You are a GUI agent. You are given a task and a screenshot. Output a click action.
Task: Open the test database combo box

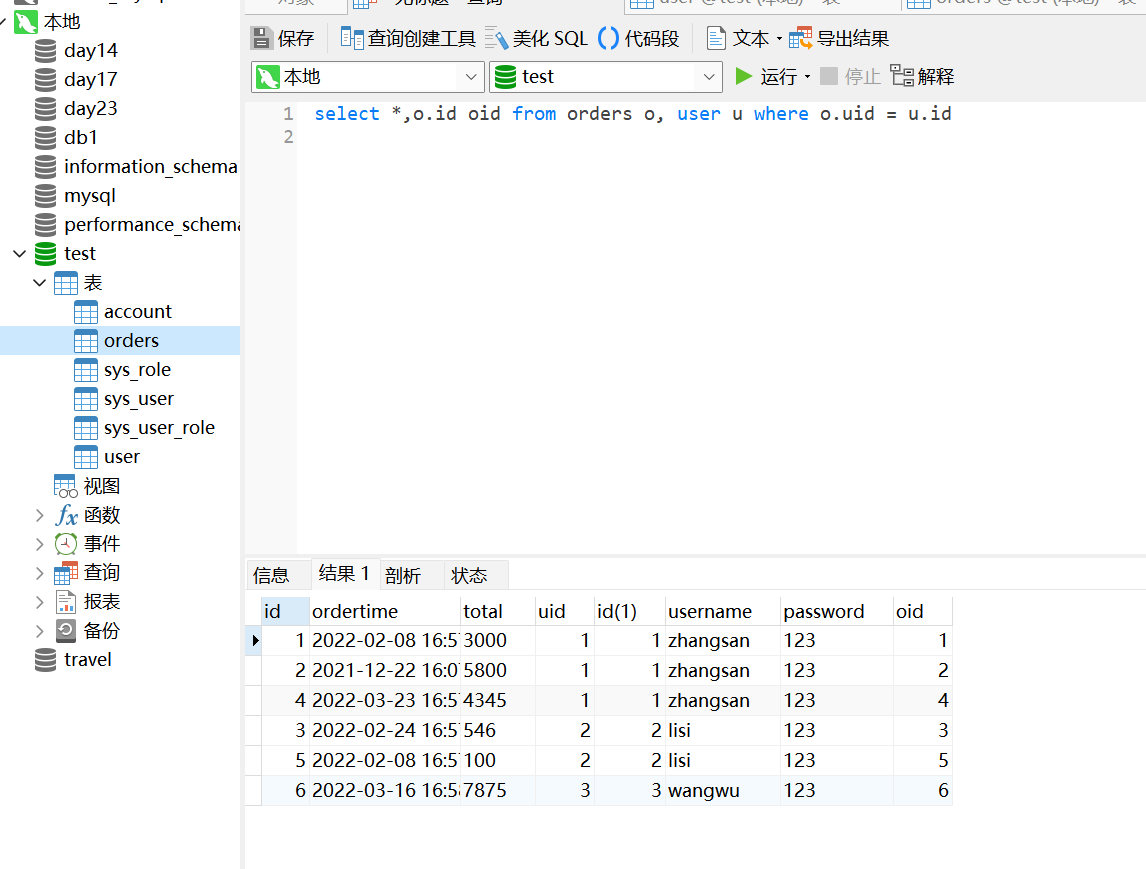606,77
